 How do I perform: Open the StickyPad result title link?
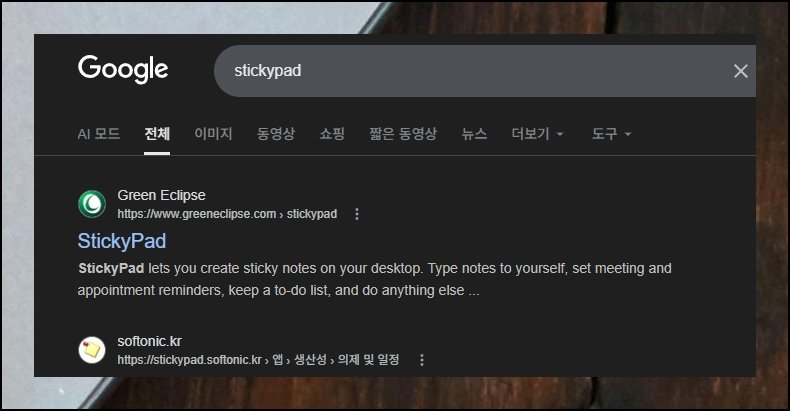(x=122, y=241)
